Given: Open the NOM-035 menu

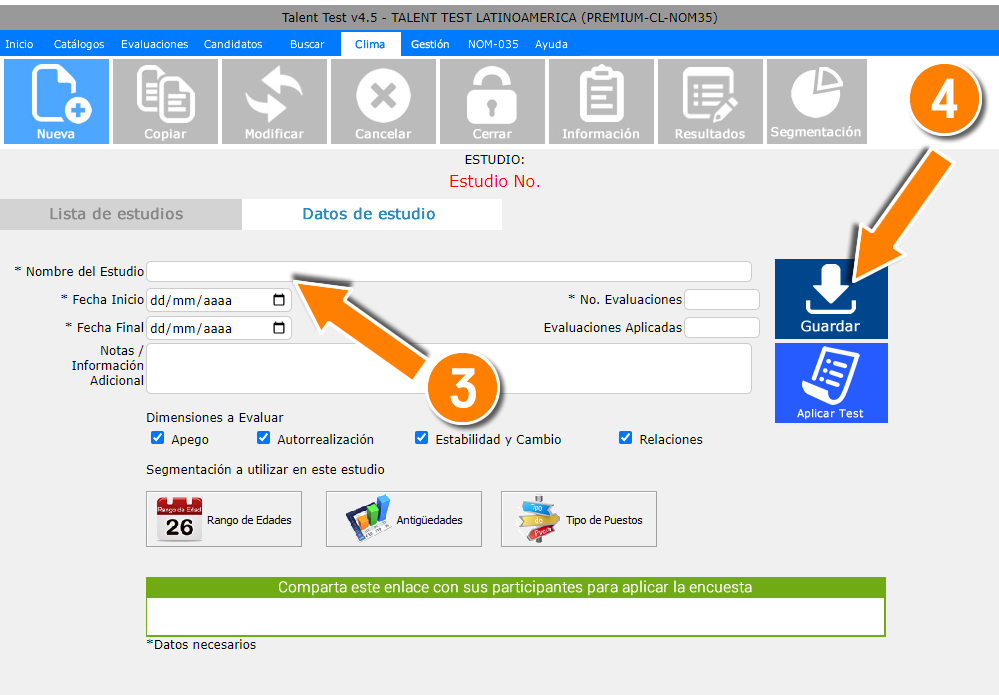Looking at the screenshot, I should pyautogui.click(x=493, y=44).
